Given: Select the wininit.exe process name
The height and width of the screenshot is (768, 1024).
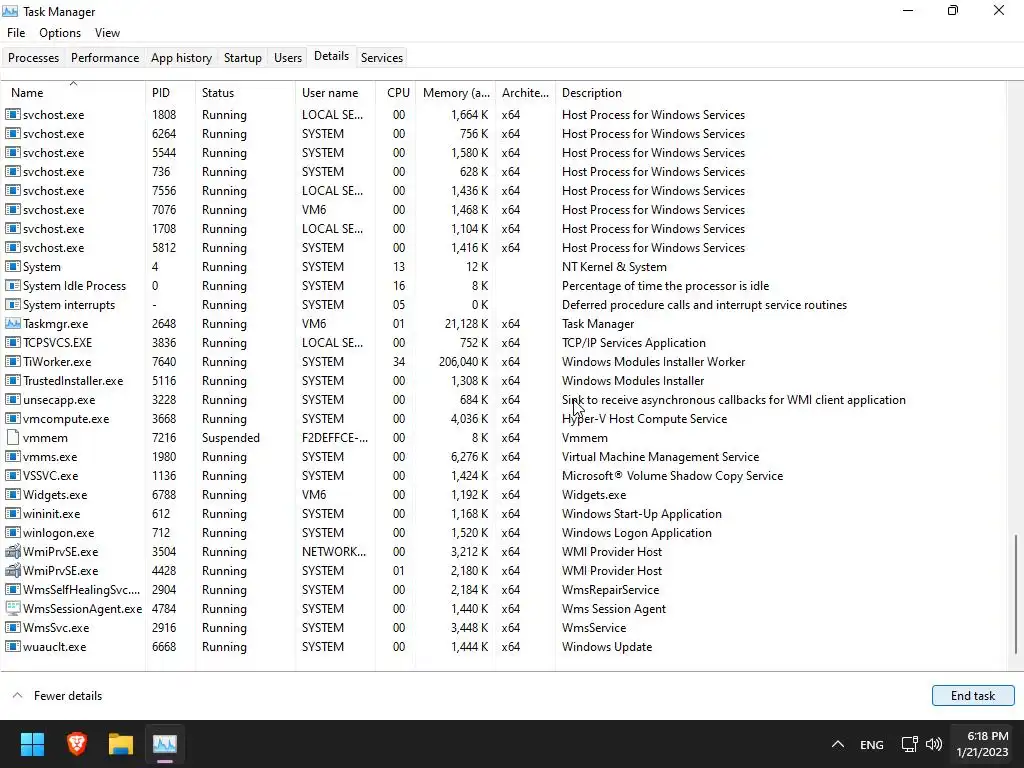Looking at the screenshot, I should point(52,513).
